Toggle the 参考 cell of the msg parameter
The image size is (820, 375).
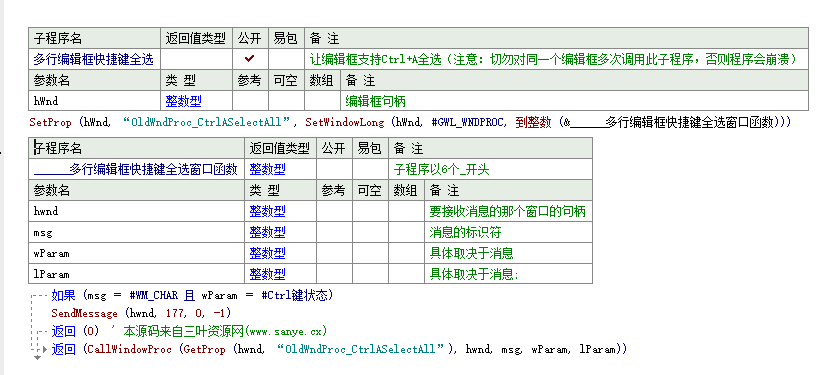334,232
